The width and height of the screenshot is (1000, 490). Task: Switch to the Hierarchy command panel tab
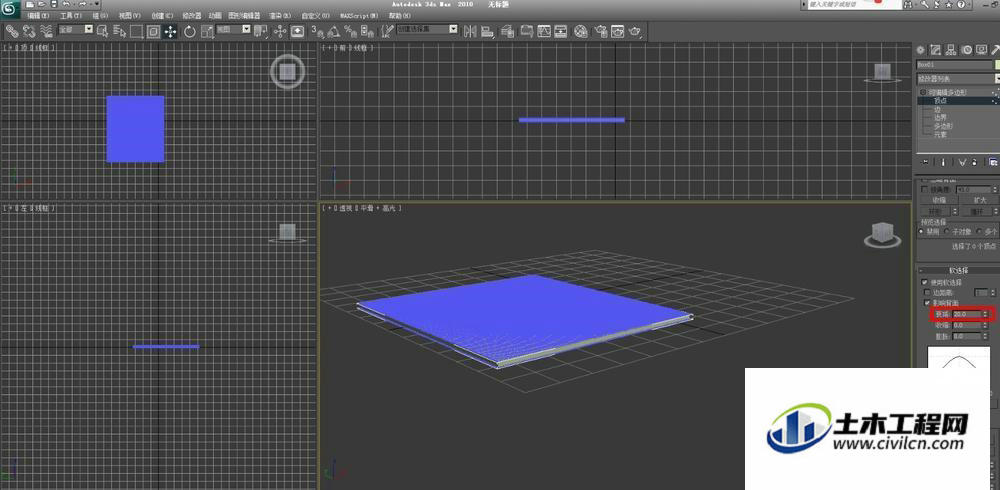tap(951, 50)
